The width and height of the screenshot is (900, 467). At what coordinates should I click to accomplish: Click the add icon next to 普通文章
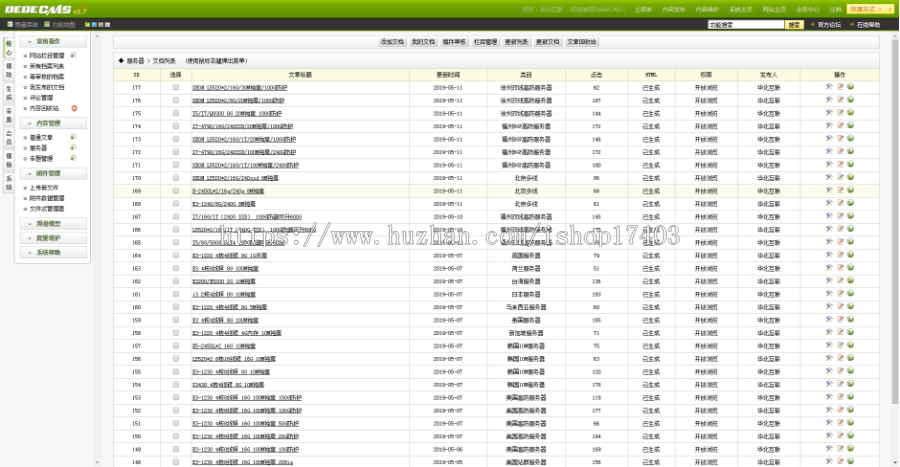74,137
